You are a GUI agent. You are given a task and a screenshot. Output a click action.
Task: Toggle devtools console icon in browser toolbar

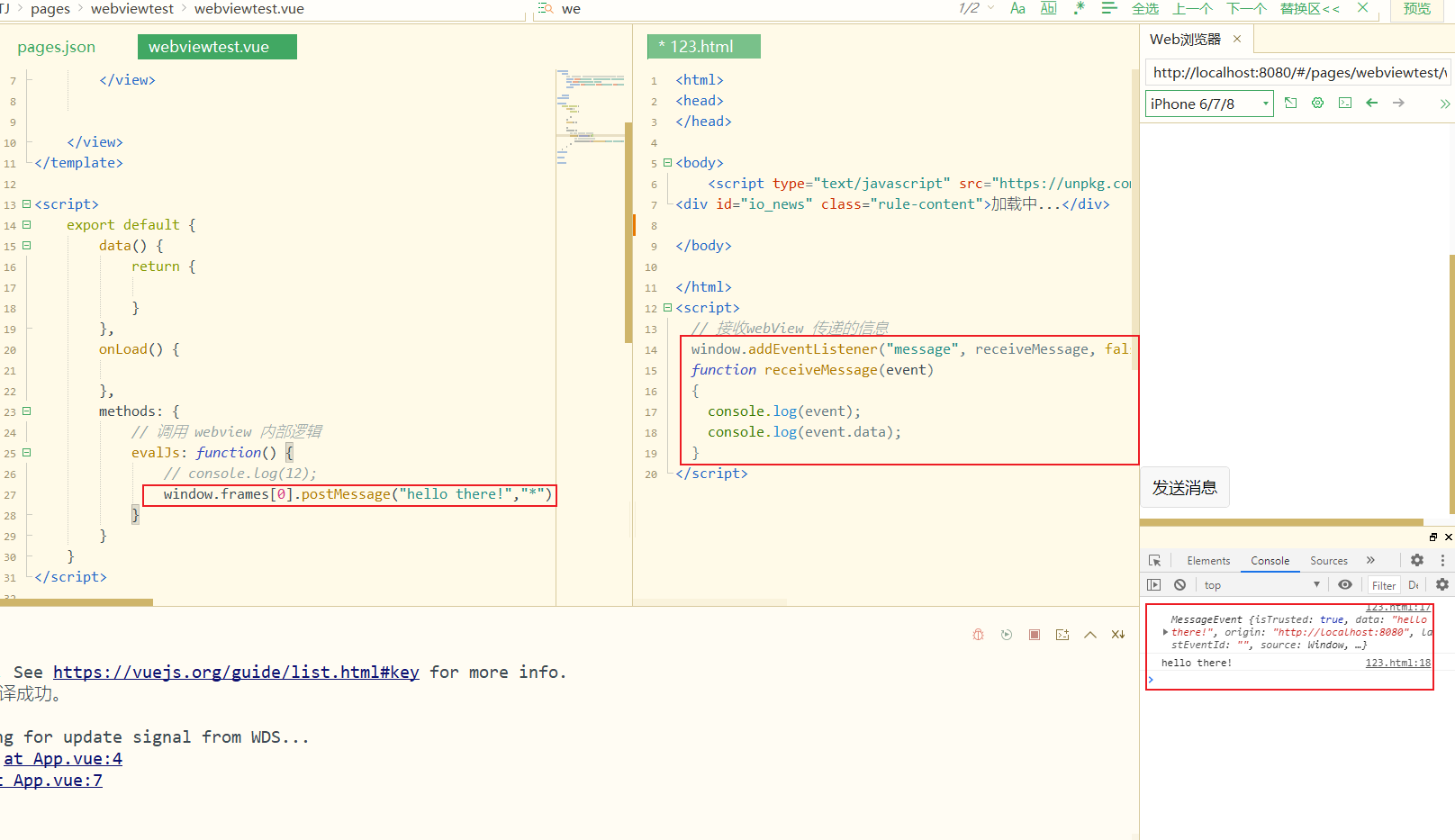[x=1345, y=103]
